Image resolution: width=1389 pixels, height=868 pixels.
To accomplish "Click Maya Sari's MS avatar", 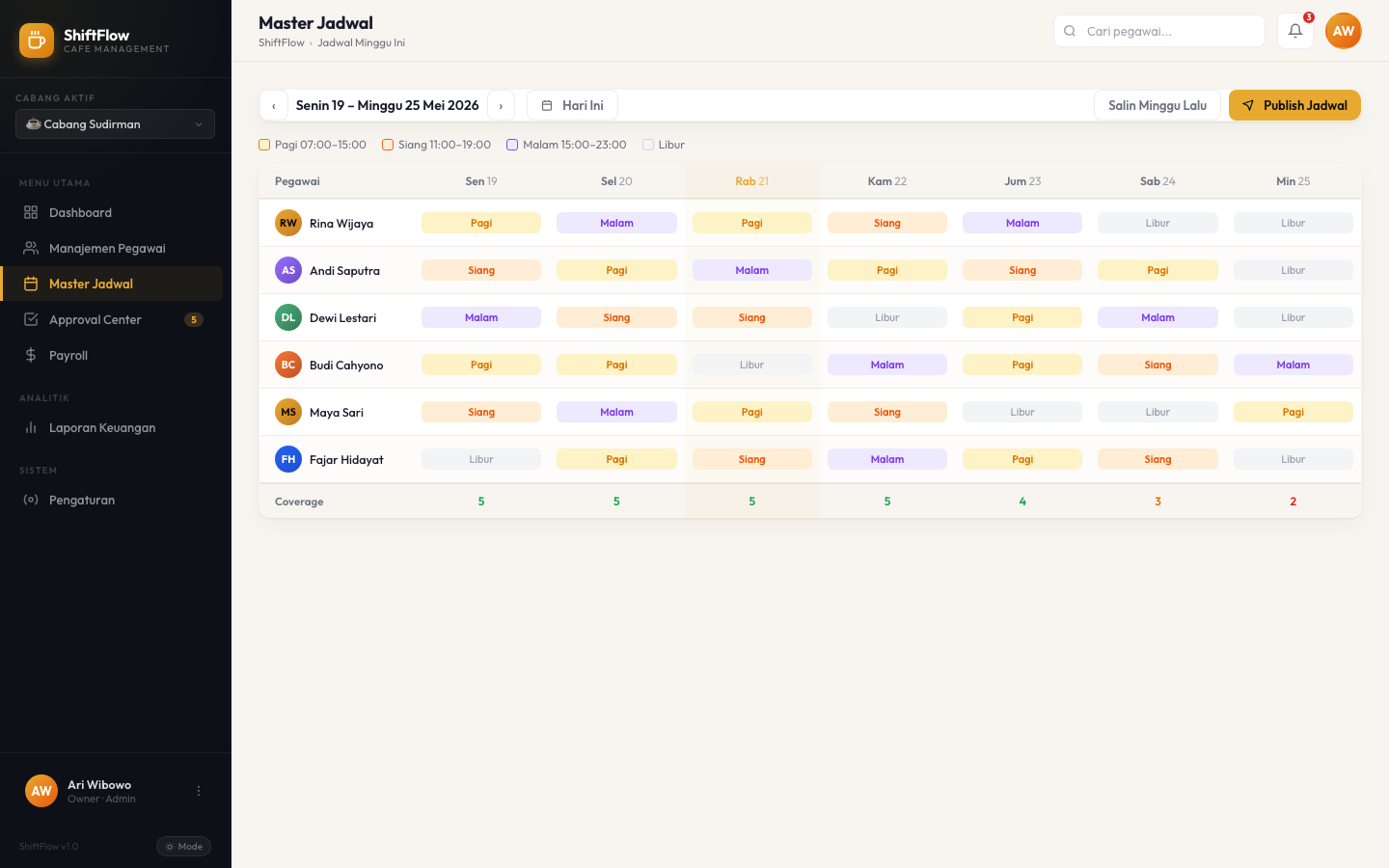I will [x=288, y=412].
